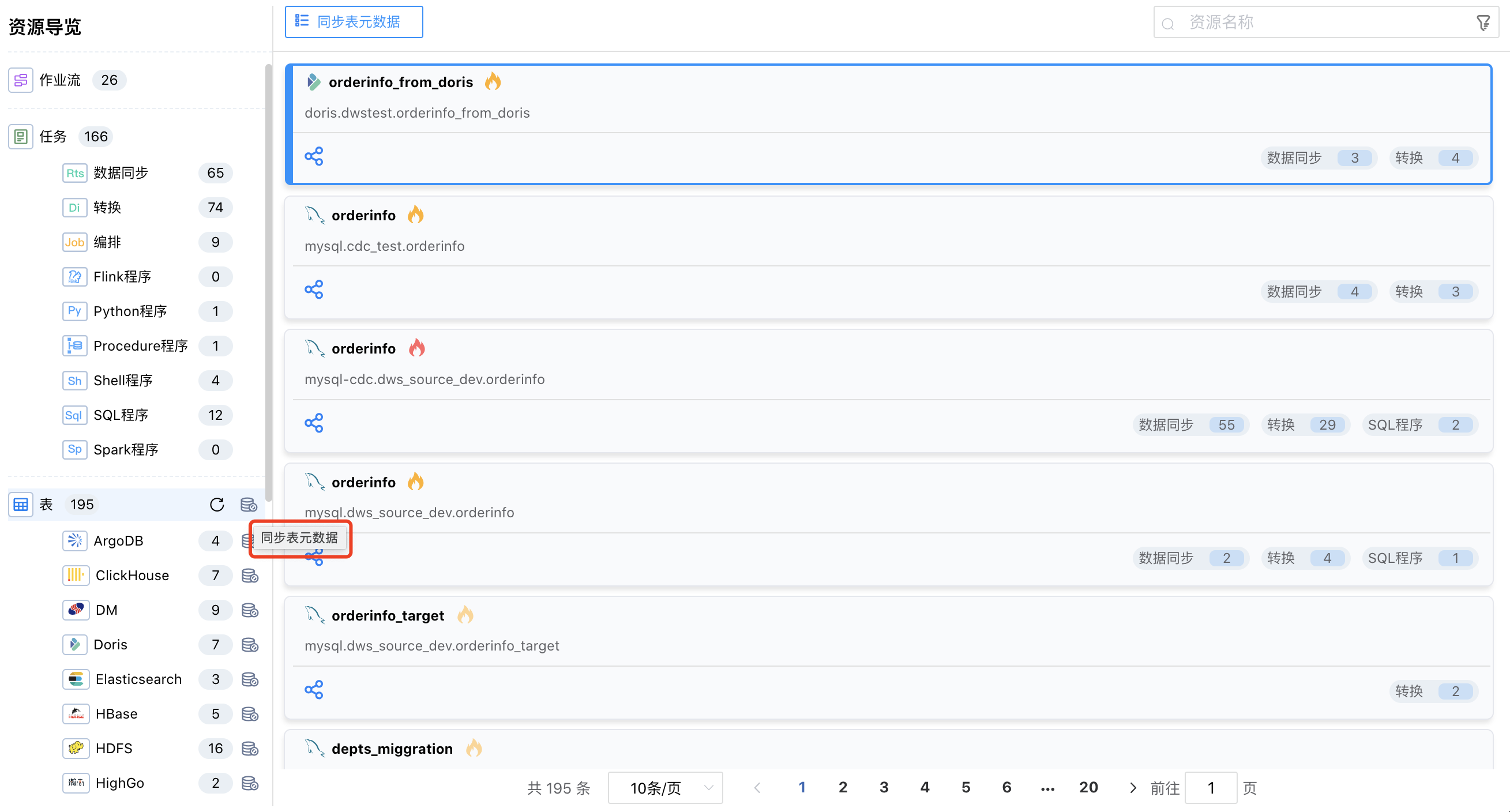The image size is (1510, 812).
Task: Go to next page with right arrow
Action: point(1132,788)
